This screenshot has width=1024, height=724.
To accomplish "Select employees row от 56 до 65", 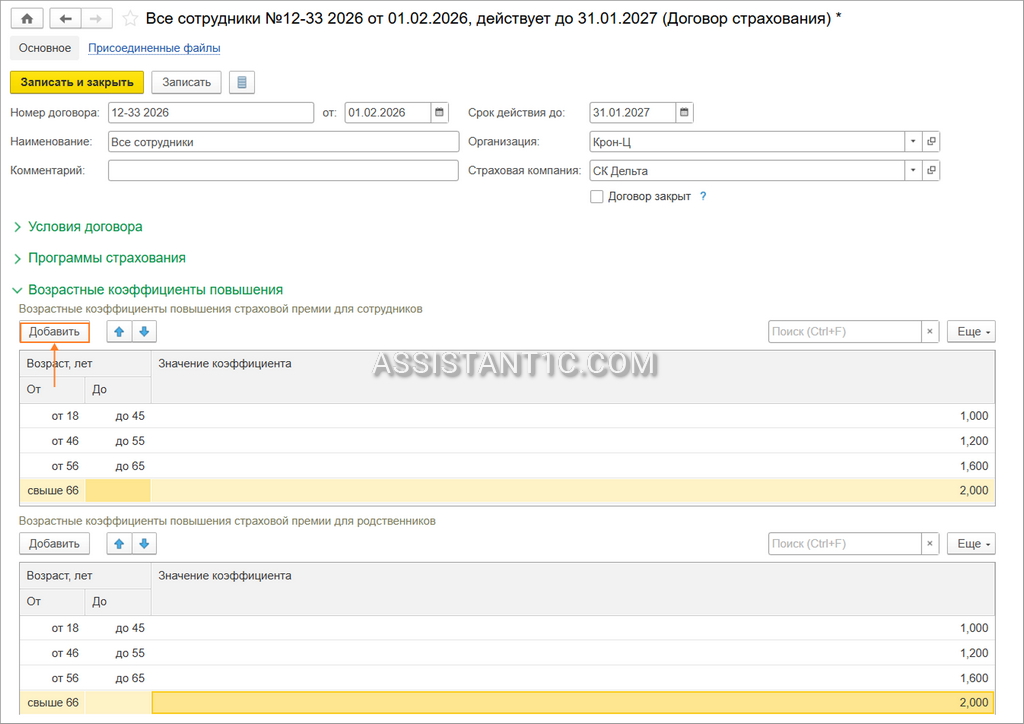I will [x=507, y=465].
